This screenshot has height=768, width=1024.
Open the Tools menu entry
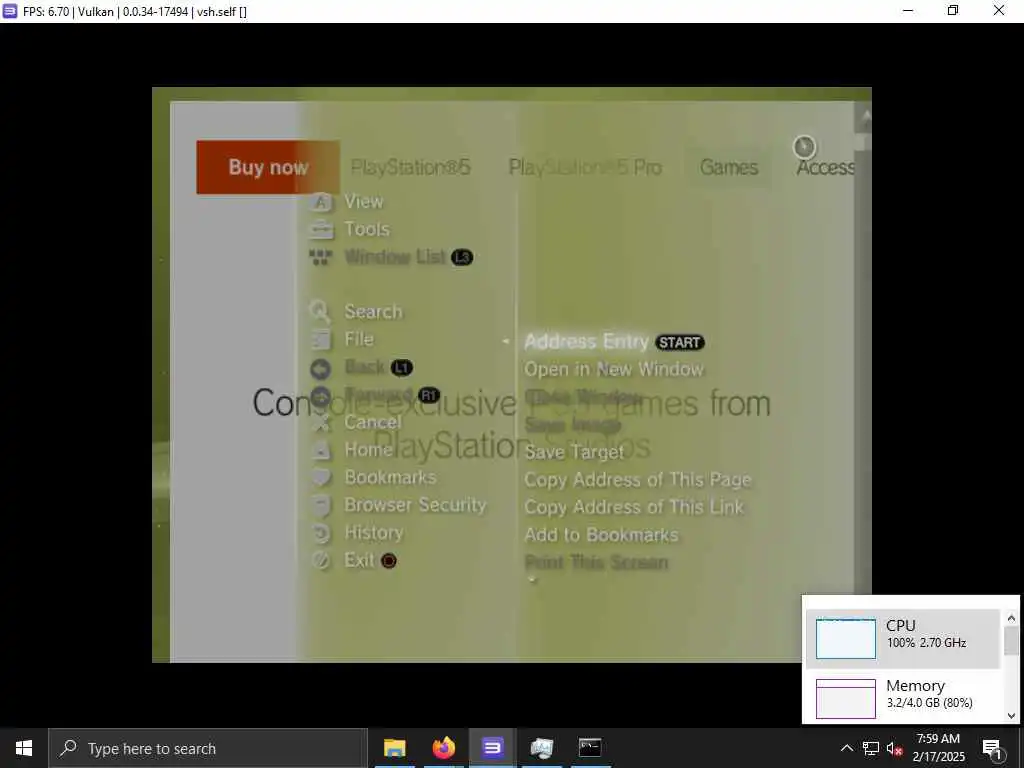tap(367, 229)
